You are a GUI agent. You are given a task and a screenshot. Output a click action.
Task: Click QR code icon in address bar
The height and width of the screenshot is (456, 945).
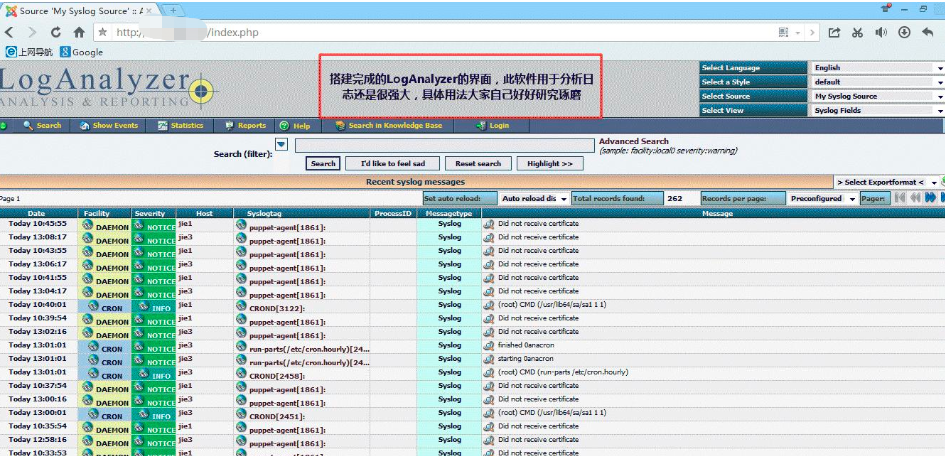click(783, 33)
